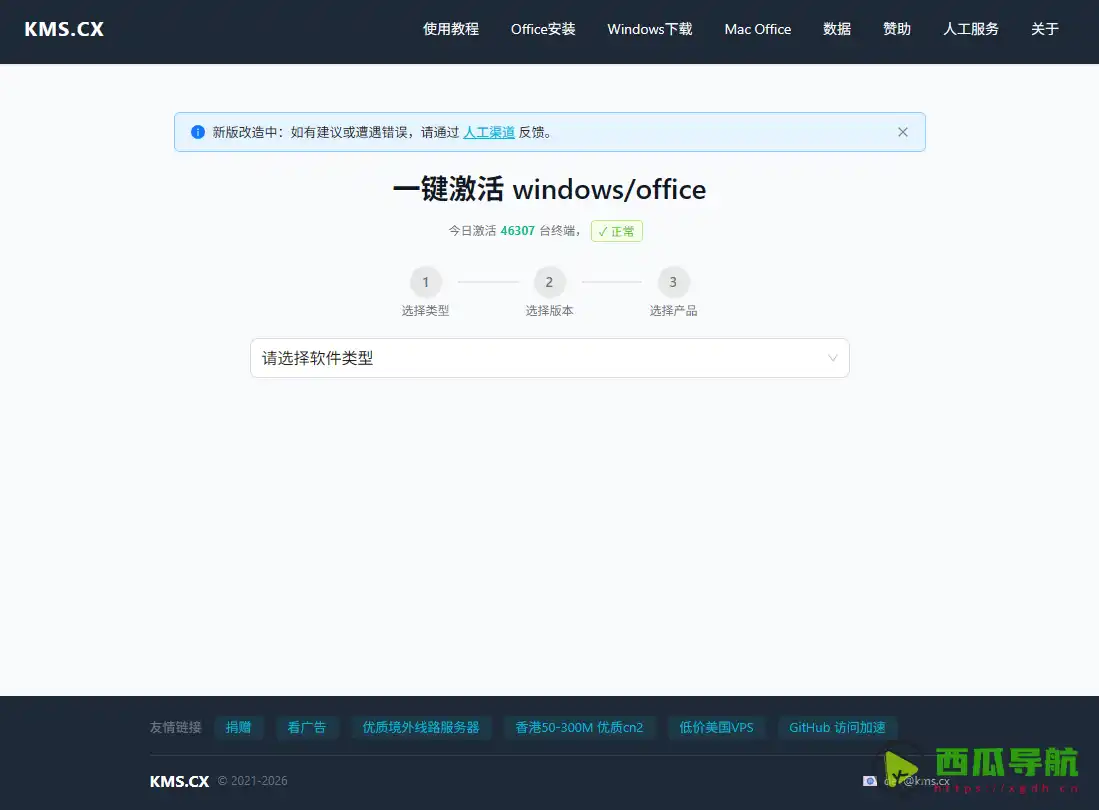1099x810 pixels.
Task: Click the 捐赠 link in the footer
Action: click(x=239, y=727)
